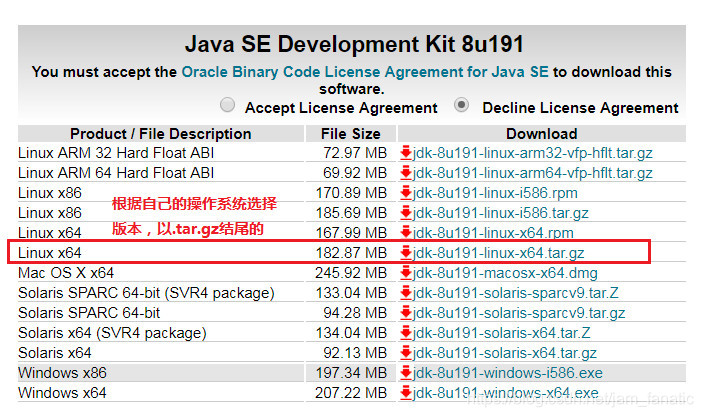
Task: Click download arrow icon for windows-x64.exe
Action: point(406,393)
